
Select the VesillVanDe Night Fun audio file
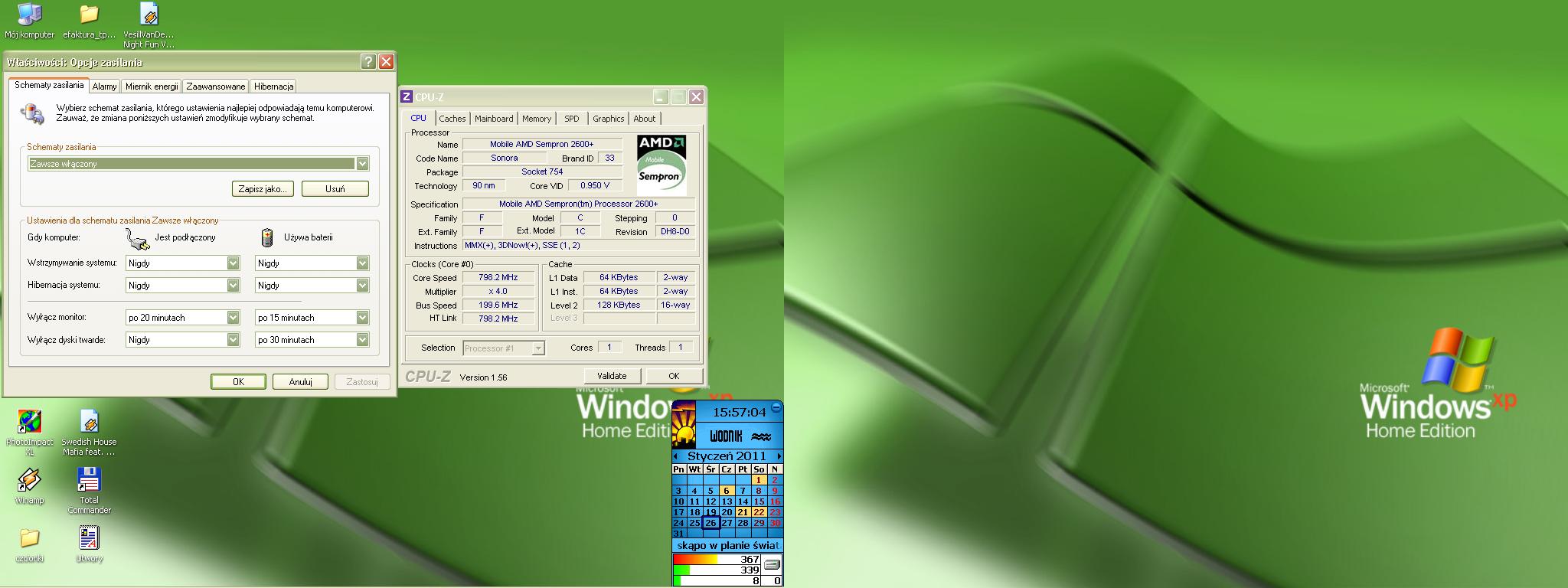(x=149, y=25)
